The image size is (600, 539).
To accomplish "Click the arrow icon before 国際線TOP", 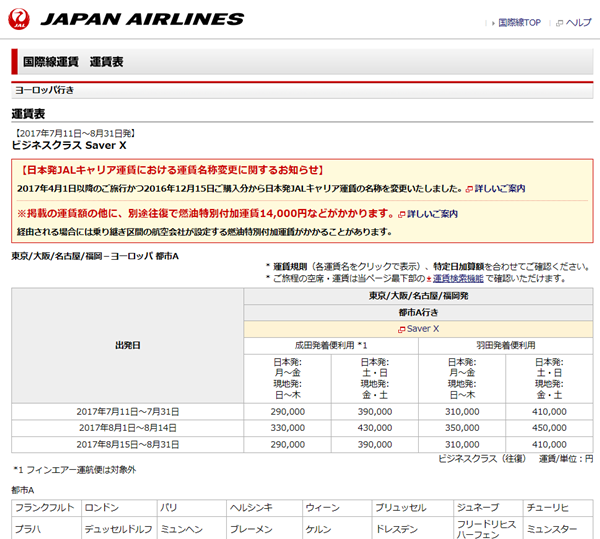I will [x=493, y=23].
